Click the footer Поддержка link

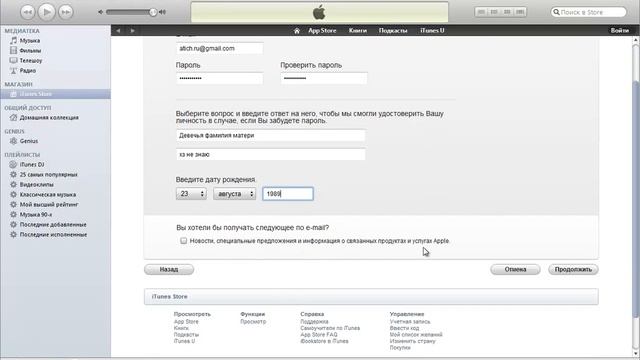[314, 322]
